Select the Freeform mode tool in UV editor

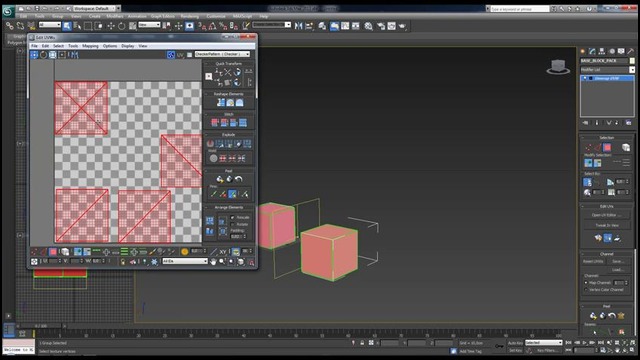(x=62, y=55)
